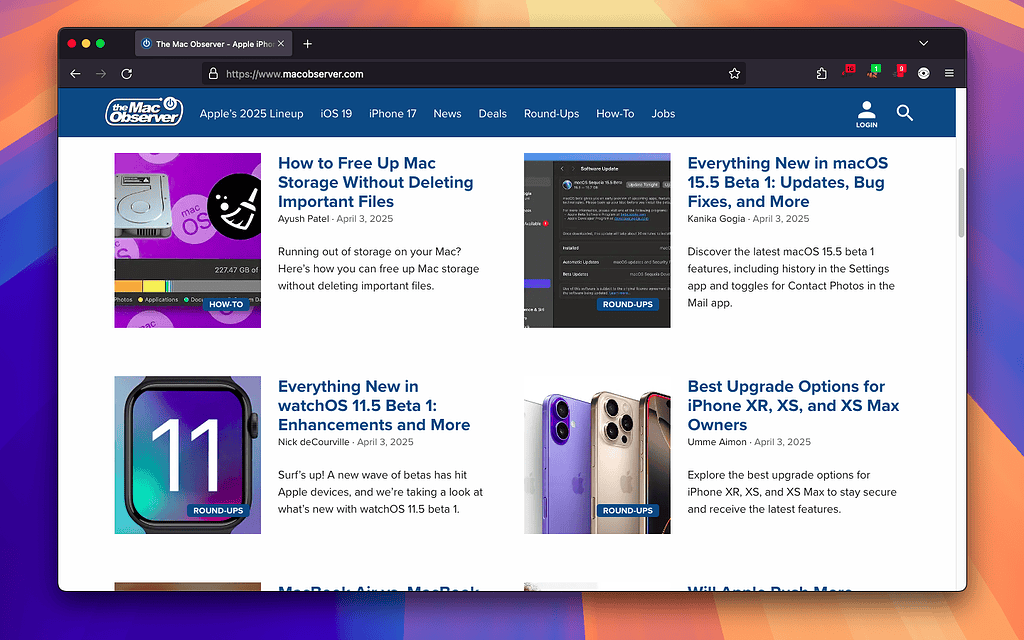The width and height of the screenshot is (1024, 640).
Task: Click the Login user icon
Action: click(x=866, y=112)
